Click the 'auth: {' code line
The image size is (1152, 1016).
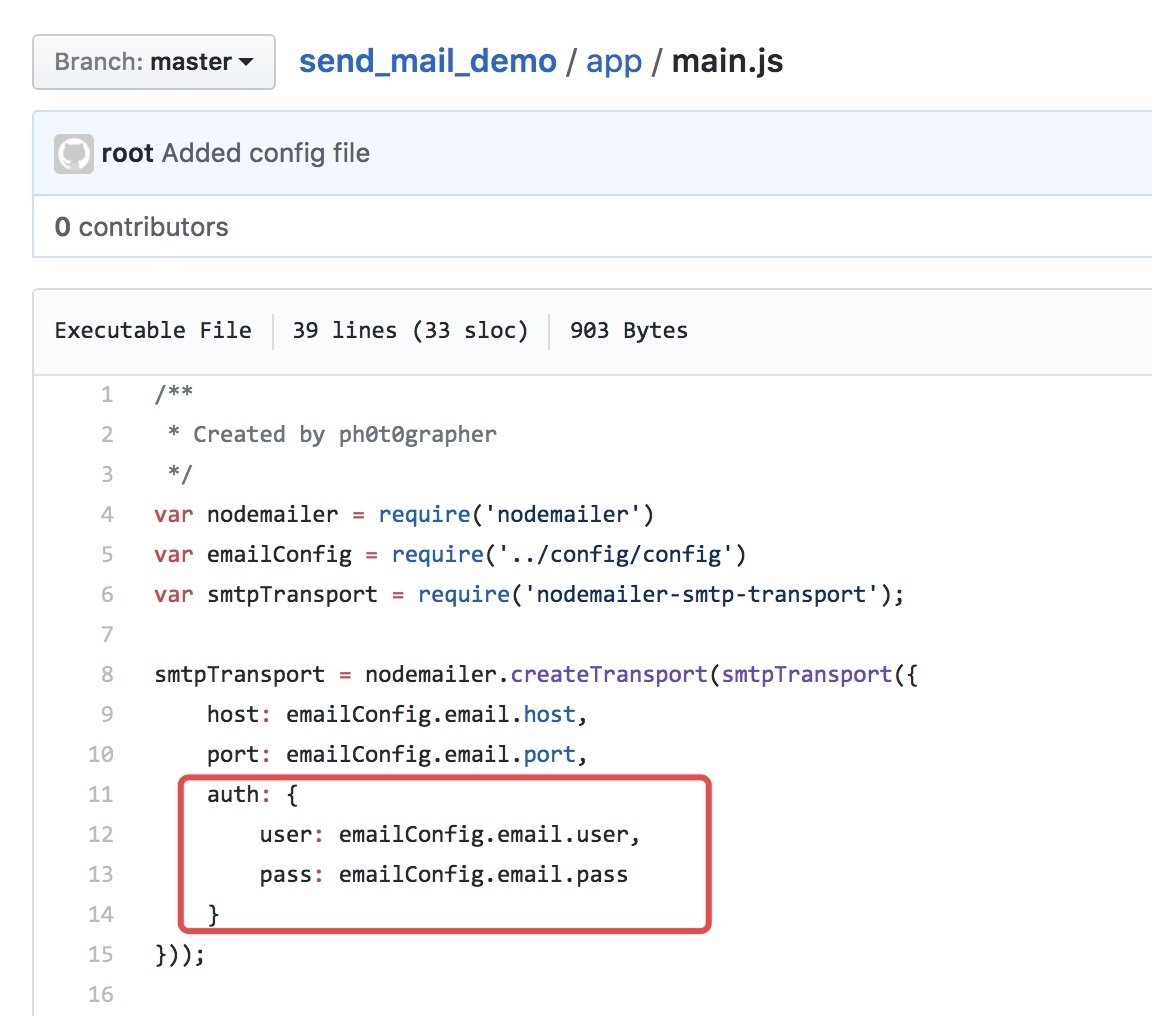[x=253, y=794]
